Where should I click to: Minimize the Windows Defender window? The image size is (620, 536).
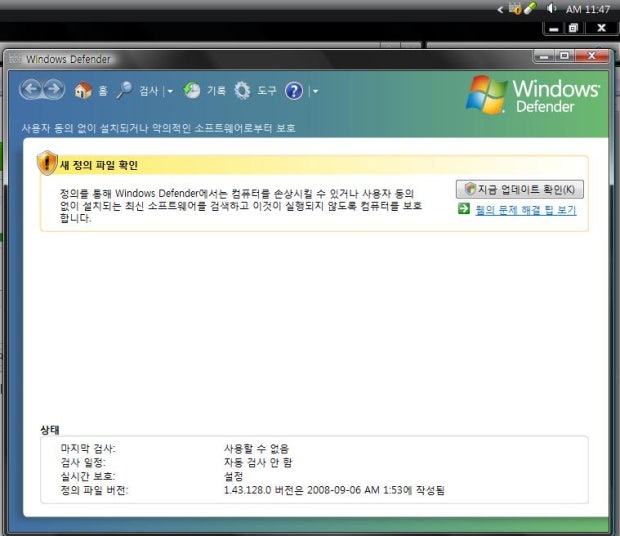(x=544, y=57)
